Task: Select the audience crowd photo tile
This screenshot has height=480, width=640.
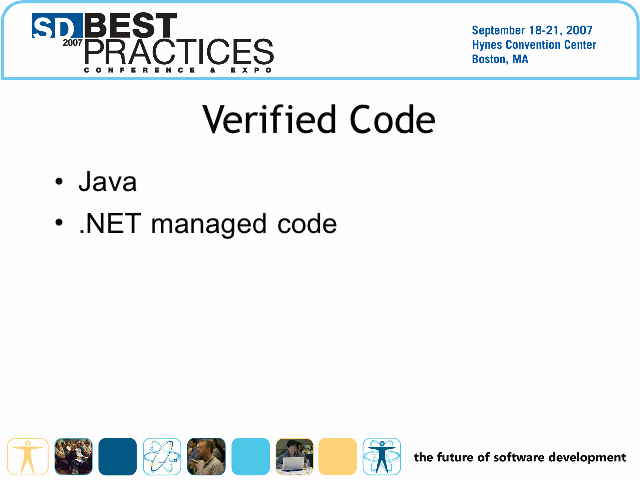Action: [x=73, y=456]
